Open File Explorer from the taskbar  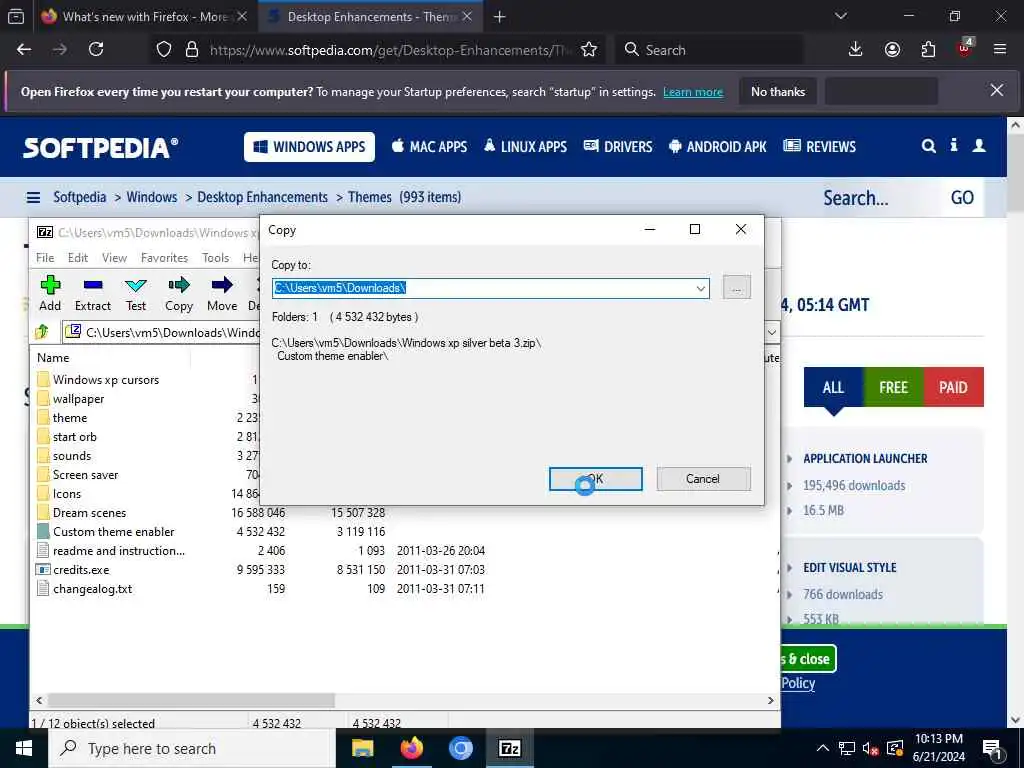362,748
